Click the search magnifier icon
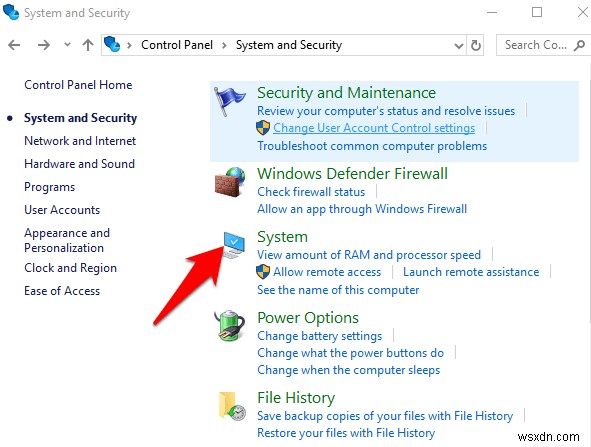 click(x=579, y=46)
